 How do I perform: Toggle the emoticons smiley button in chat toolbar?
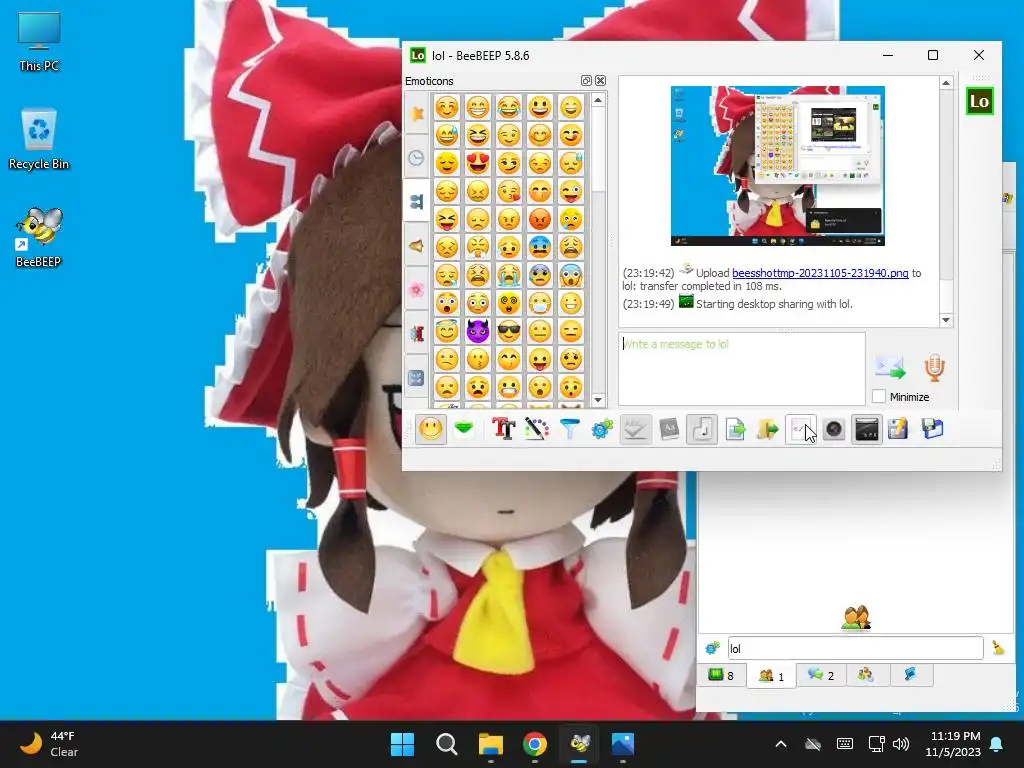pyautogui.click(x=430, y=429)
